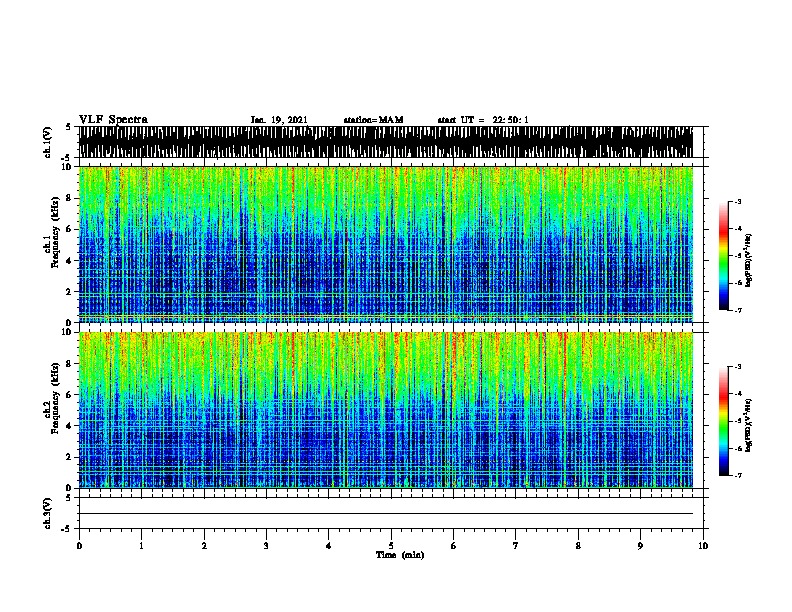Click the ch.2 frequency tick label "2"
This screenshot has width=792, height=612.
[70, 457]
